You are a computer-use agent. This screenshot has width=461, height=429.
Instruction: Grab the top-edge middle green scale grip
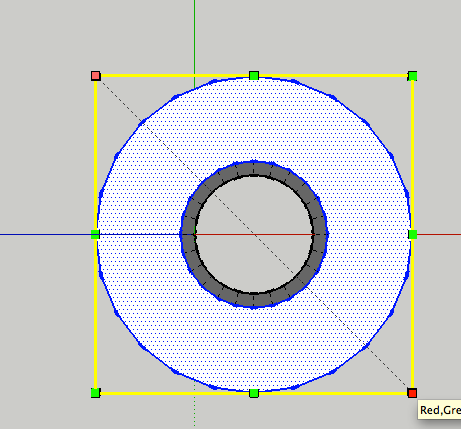[254, 76]
